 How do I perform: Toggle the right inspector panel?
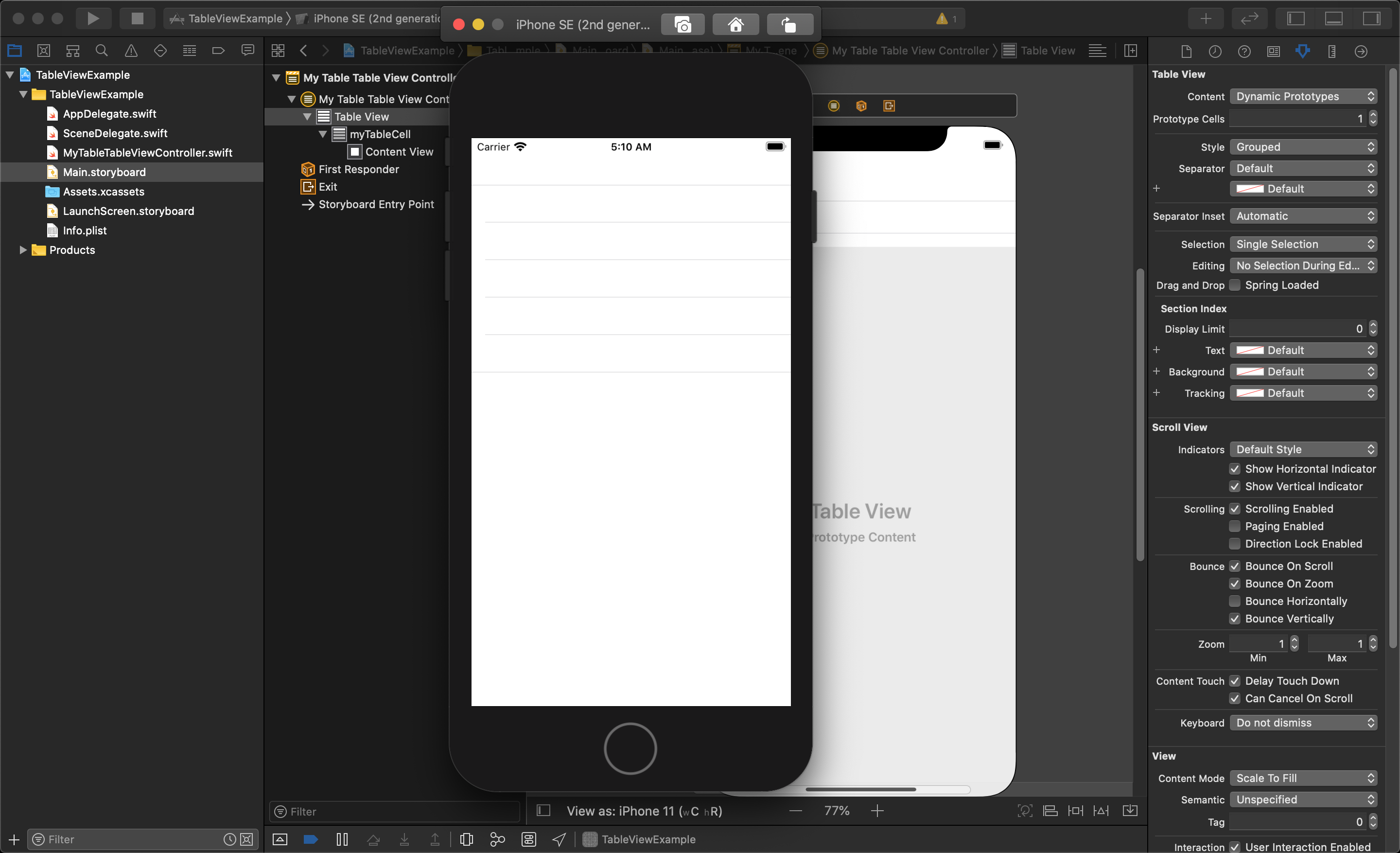click(1371, 19)
